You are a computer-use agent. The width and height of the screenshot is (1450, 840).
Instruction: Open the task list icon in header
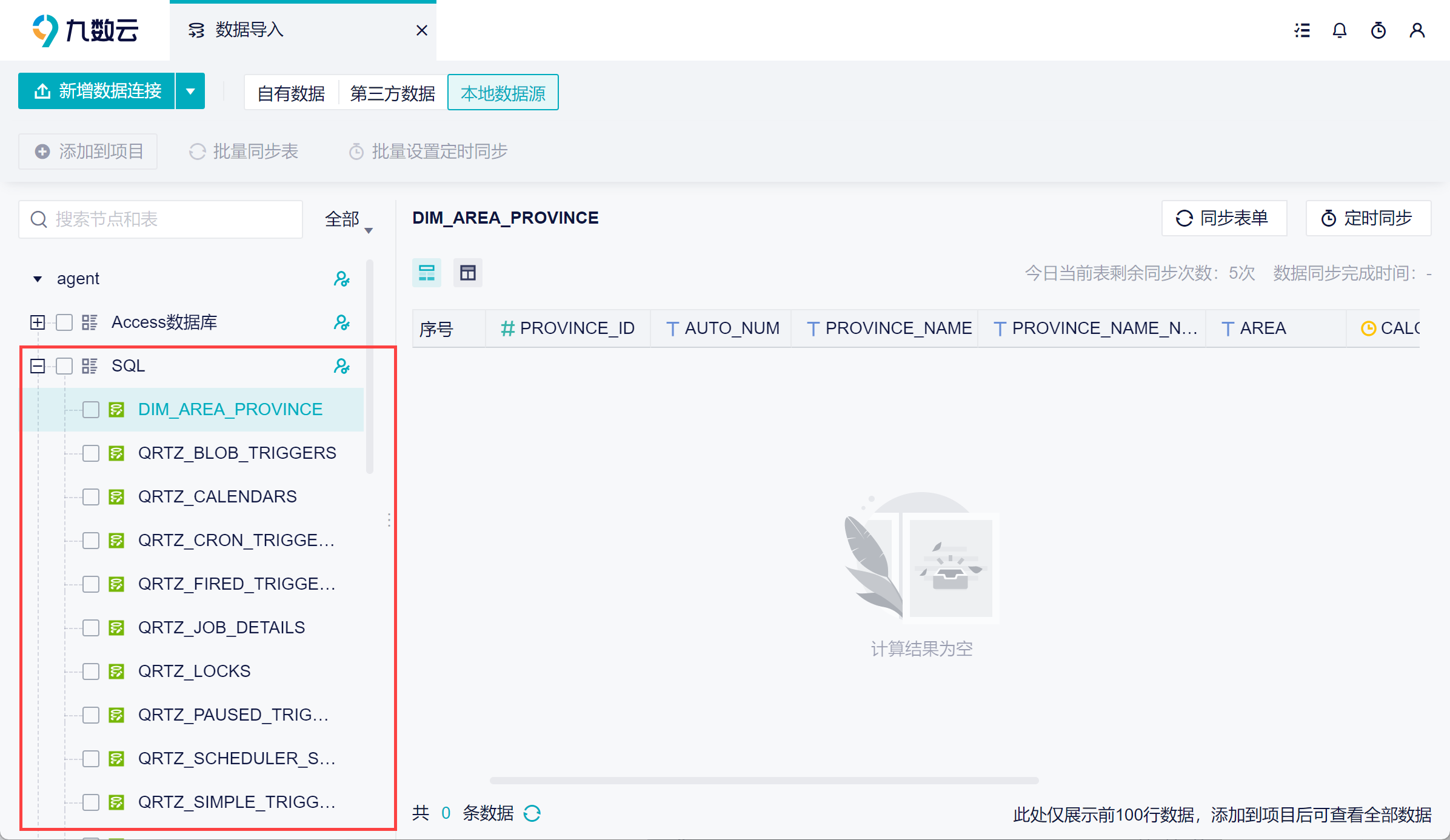(x=1302, y=30)
